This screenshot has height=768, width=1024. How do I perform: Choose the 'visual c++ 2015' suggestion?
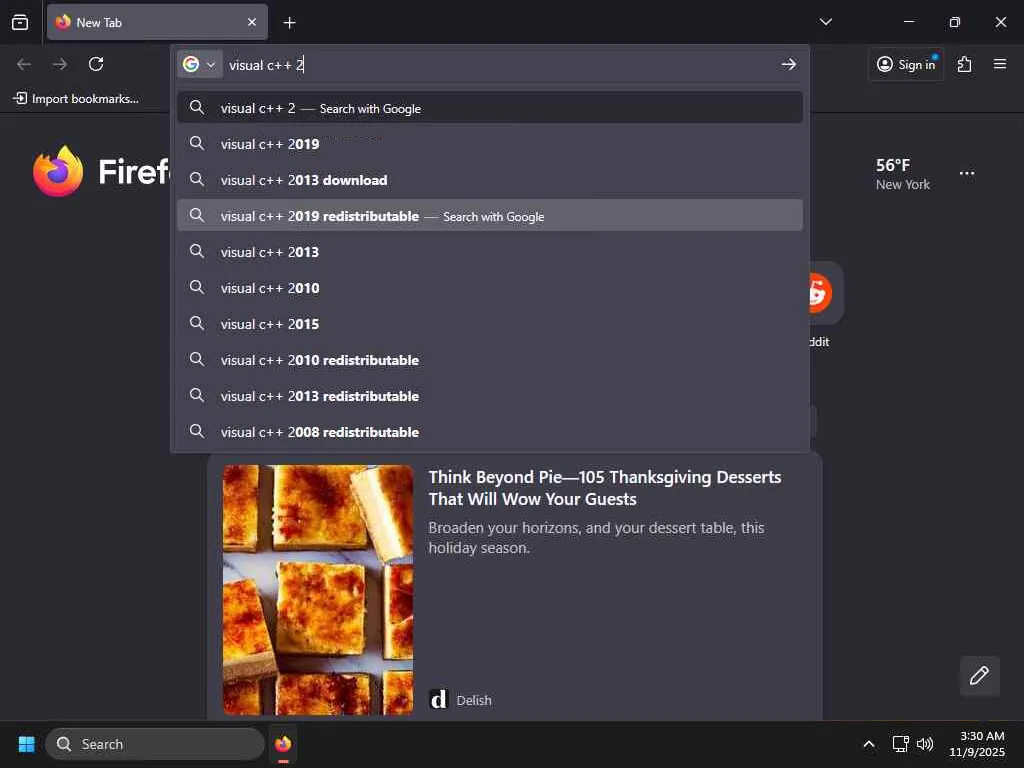coord(490,323)
